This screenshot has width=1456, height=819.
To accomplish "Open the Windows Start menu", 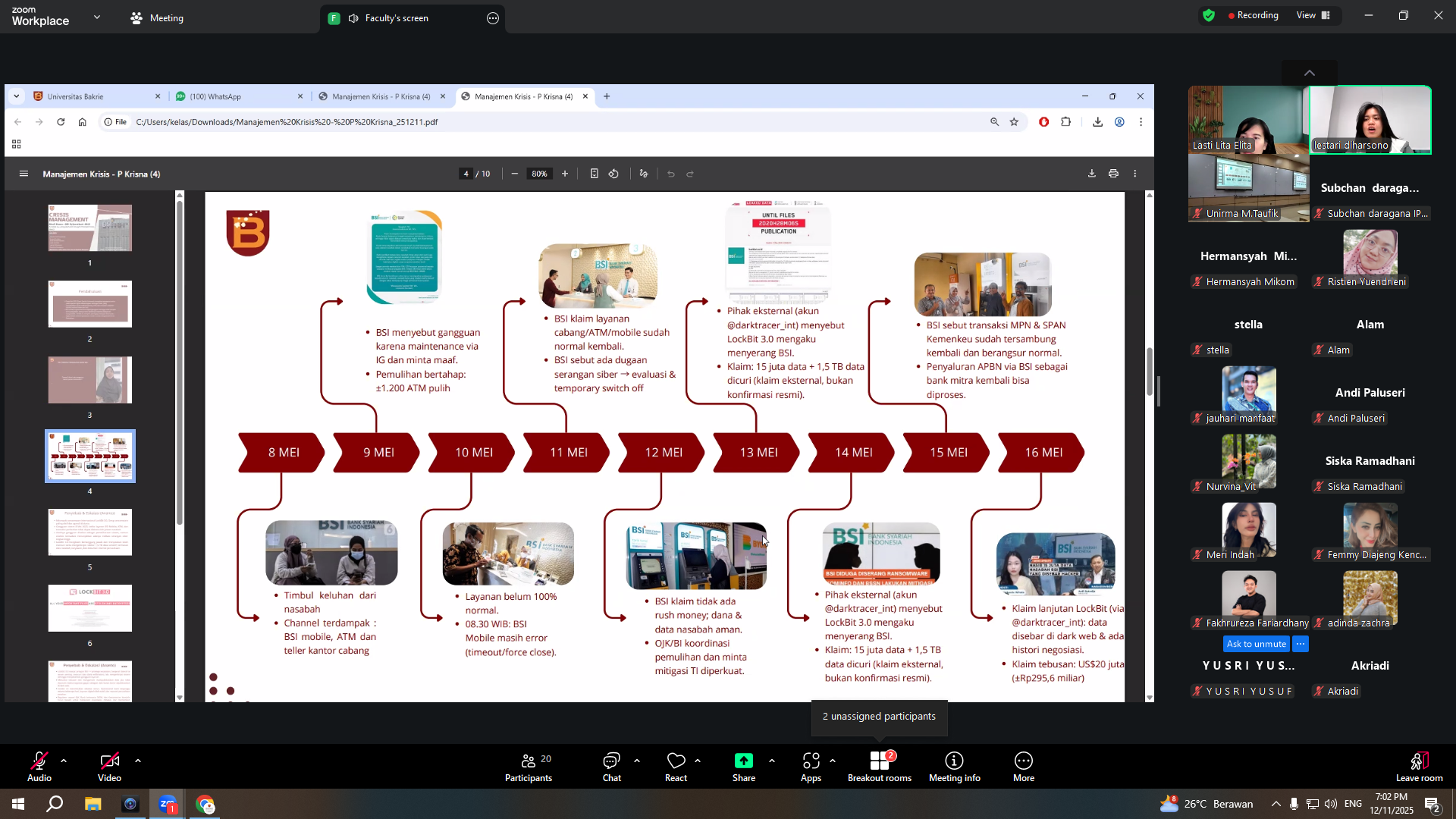I will point(18,804).
